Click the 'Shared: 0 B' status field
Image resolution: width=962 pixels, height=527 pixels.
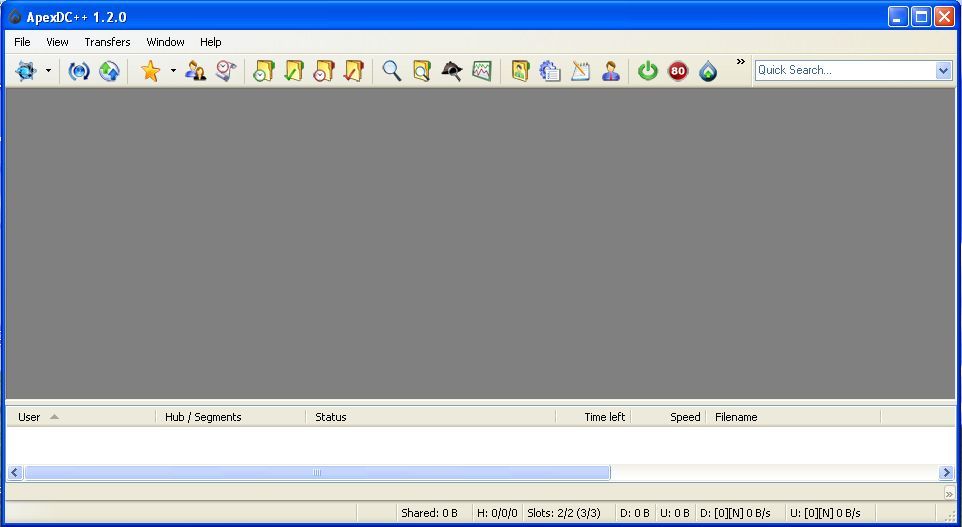(x=434, y=513)
